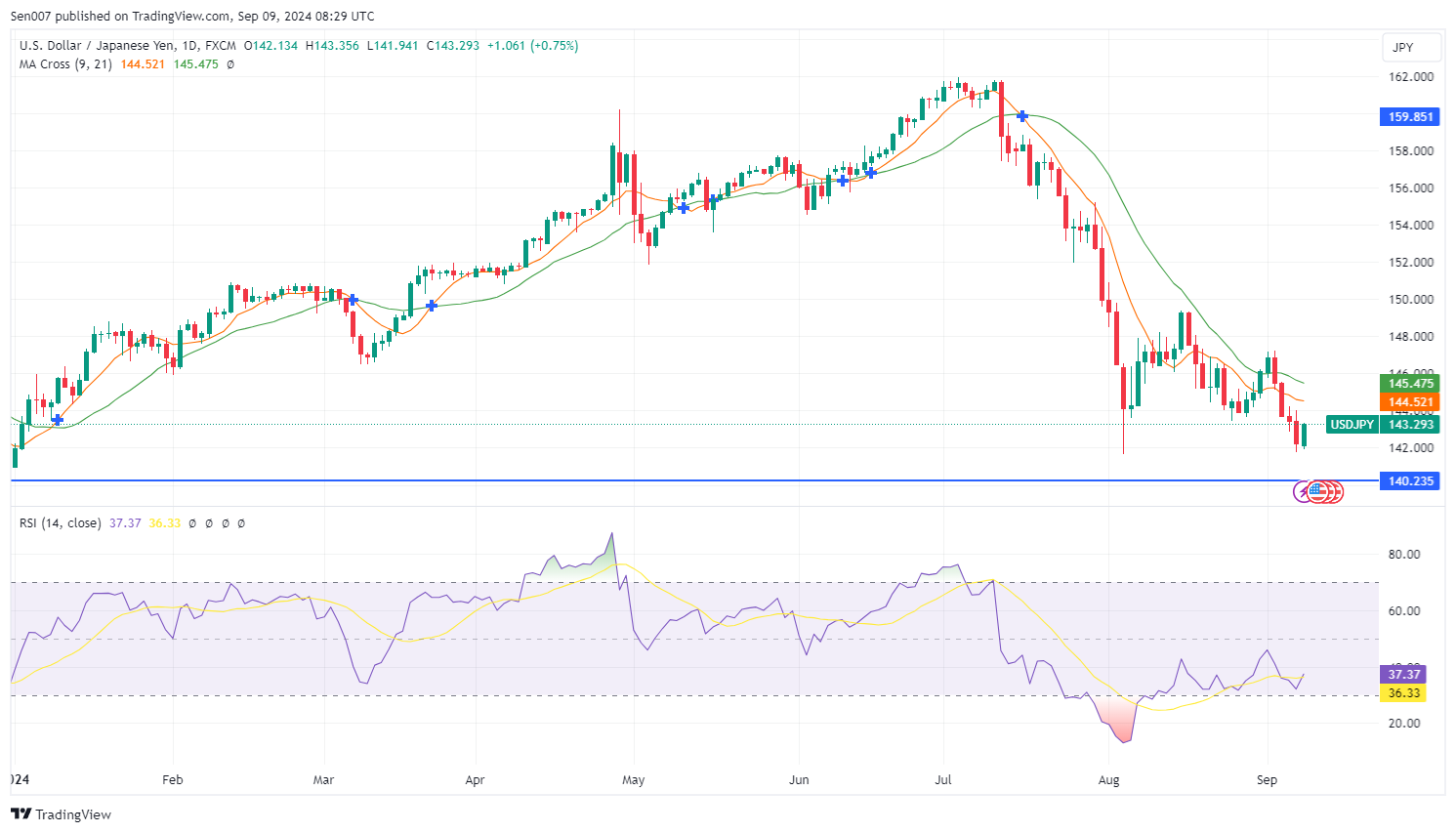Select the RSI (14, close) indicator legend
Screen dimensions: 1456x833
(60, 523)
